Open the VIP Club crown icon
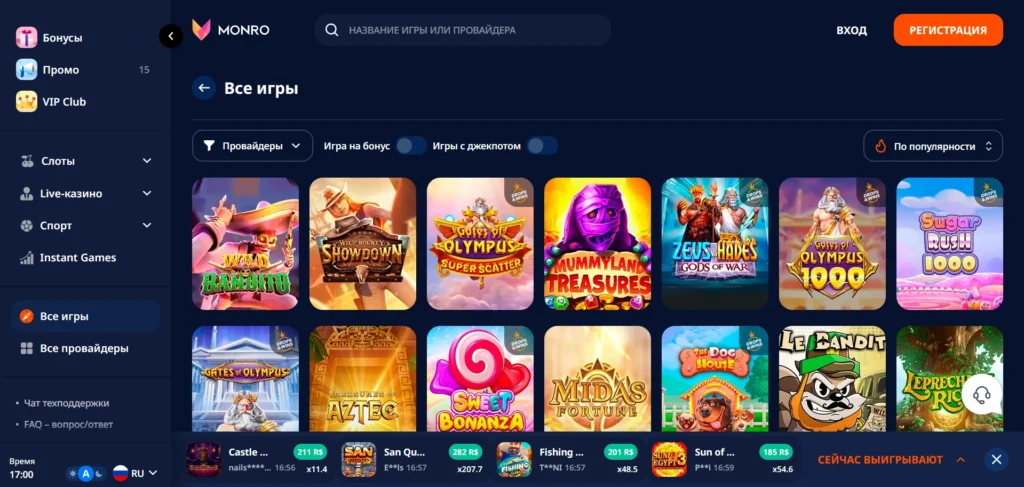This screenshot has height=487, width=1024. click(27, 102)
